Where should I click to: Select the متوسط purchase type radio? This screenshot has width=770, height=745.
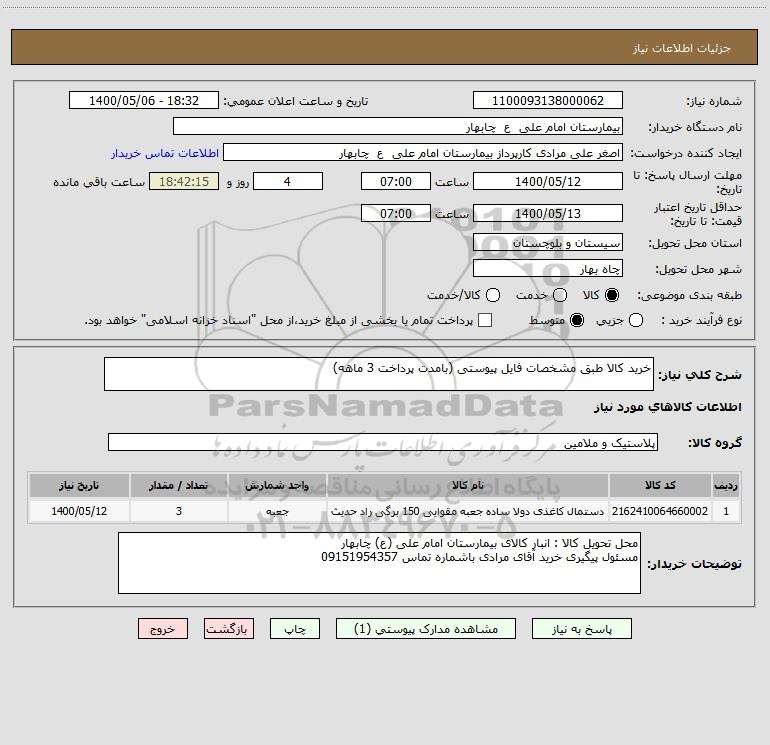tap(577, 321)
